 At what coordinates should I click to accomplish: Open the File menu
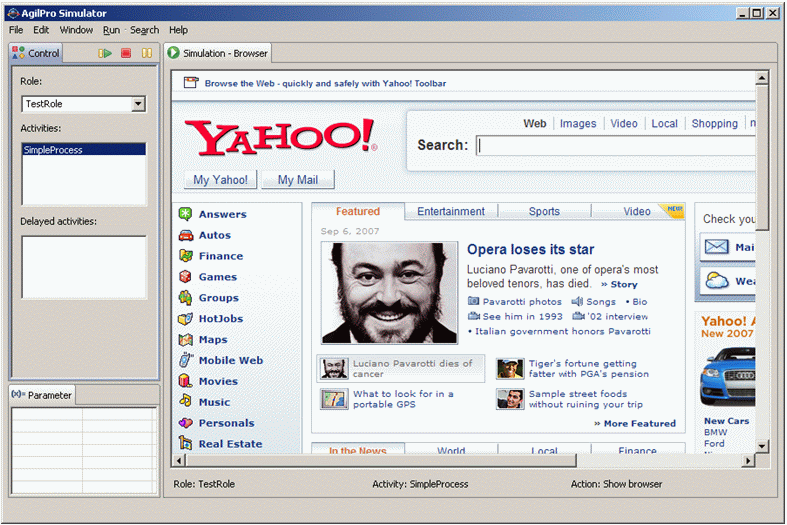click(x=16, y=30)
